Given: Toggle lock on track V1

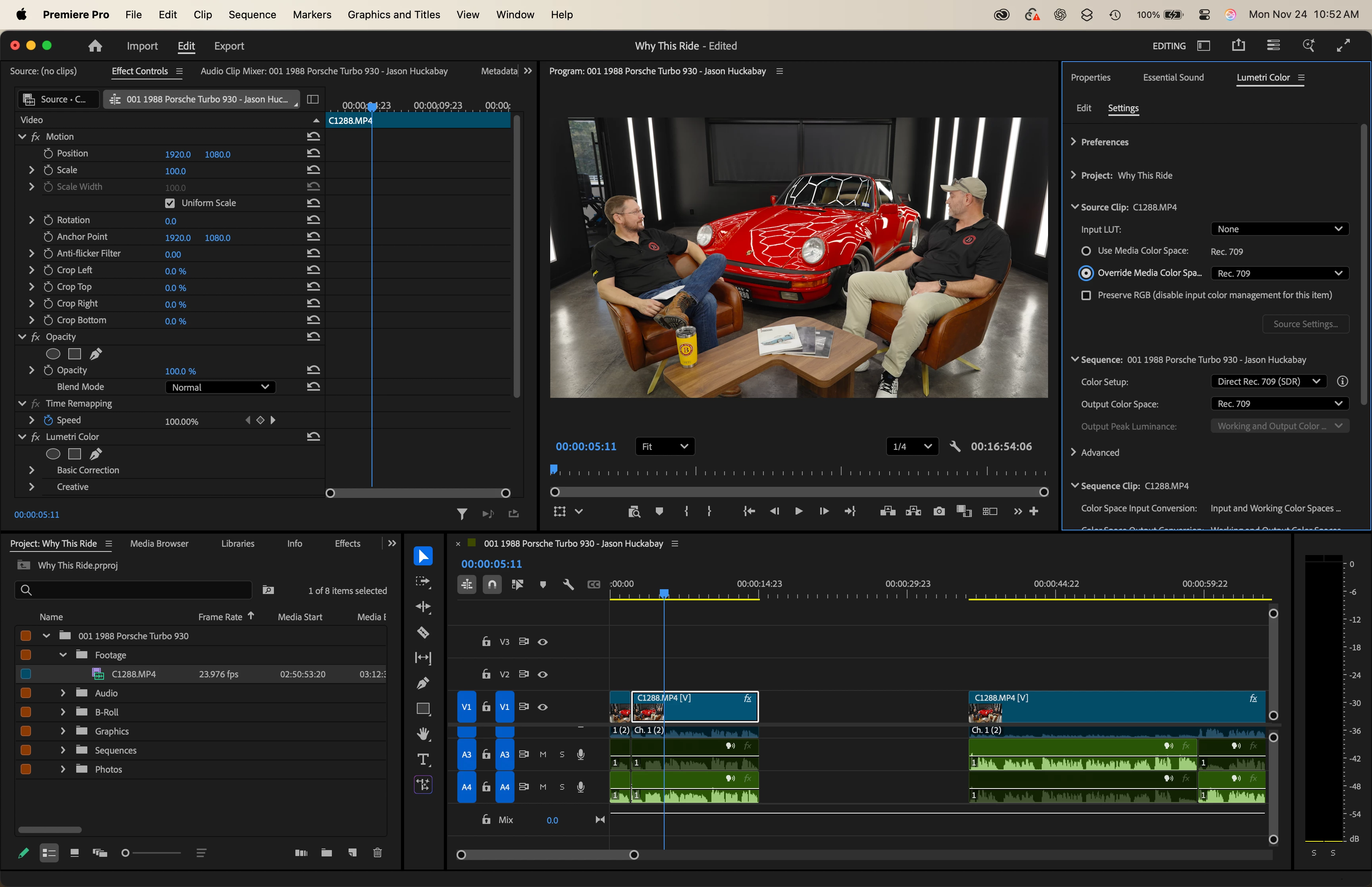Looking at the screenshot, I should 486,707.
